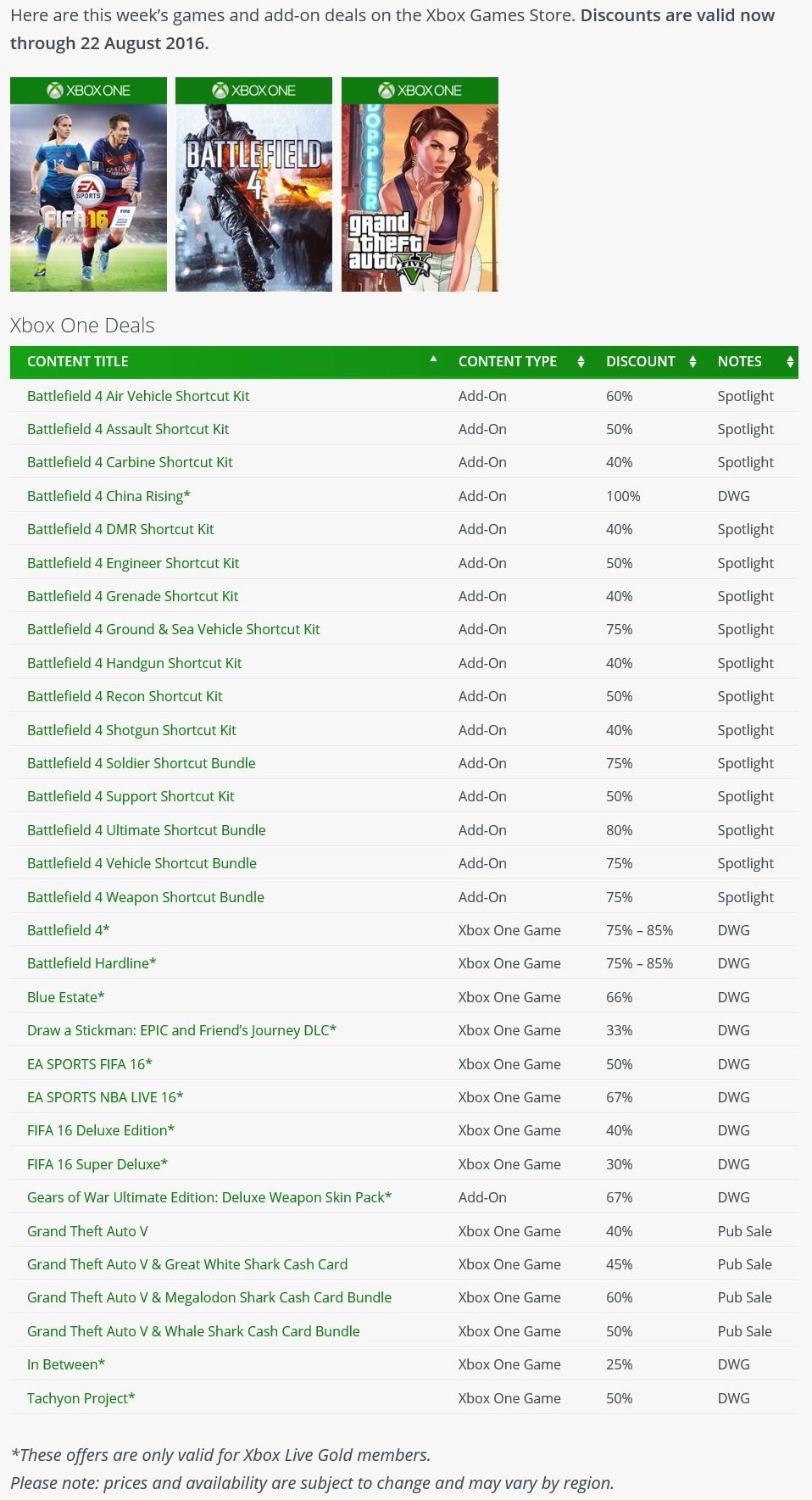The height and width of the screenshot is (1500, 812).
Task: Select the 66% discount for Blue Estate
Action: pyautogui.click(x=620, y=997)
